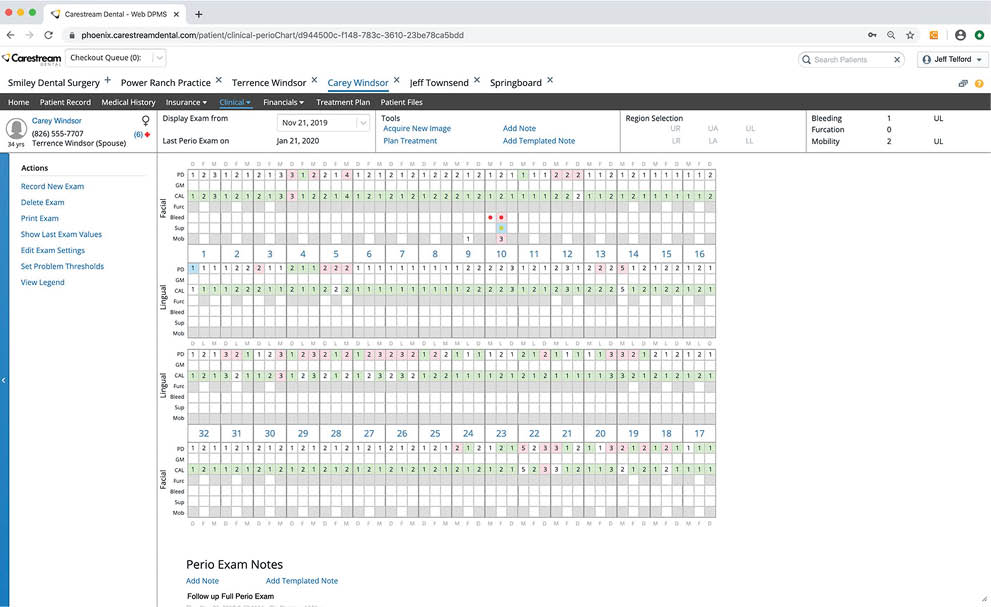This screenshot has height=607, width=991.
Task: Click the cascading windows icon
Action: (963, 83)
